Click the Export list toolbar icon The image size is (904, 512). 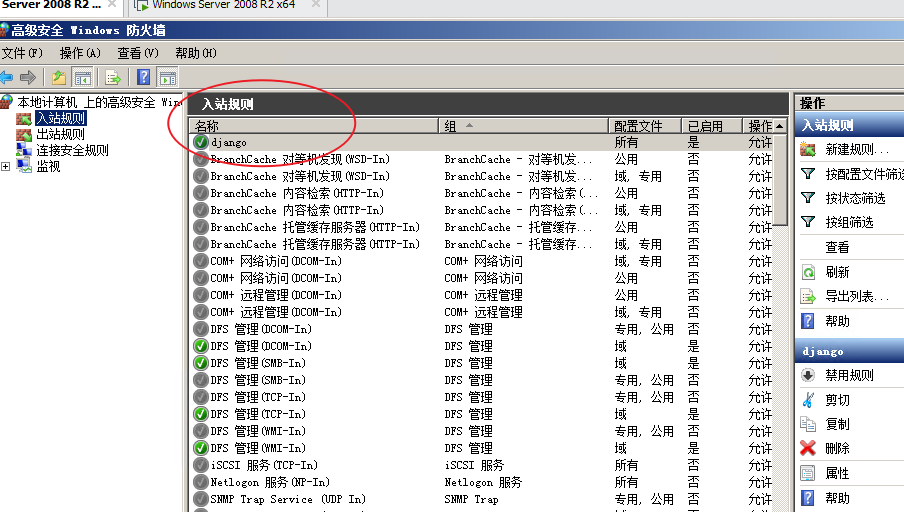113,77
